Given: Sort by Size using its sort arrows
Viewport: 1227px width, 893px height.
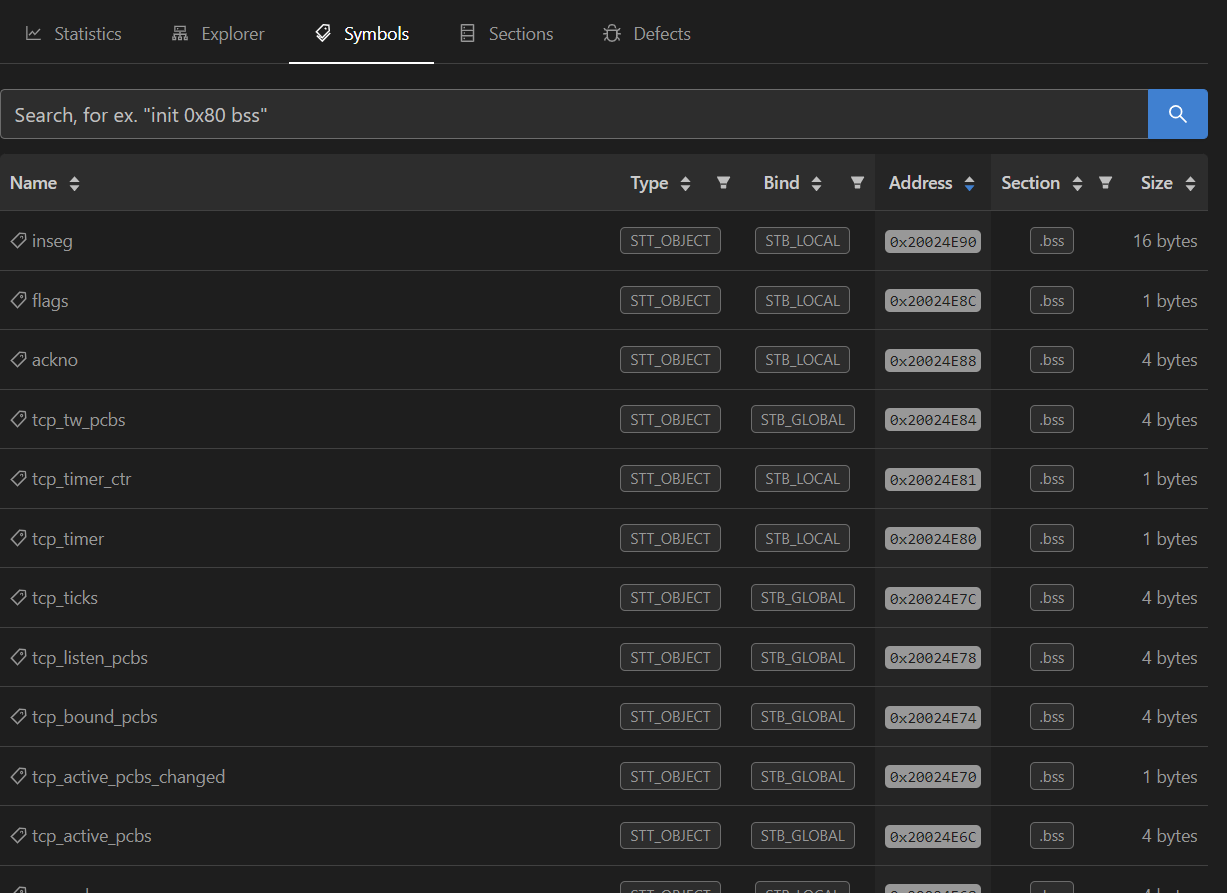Looking at the screenshot, I should click(1190, 184).
